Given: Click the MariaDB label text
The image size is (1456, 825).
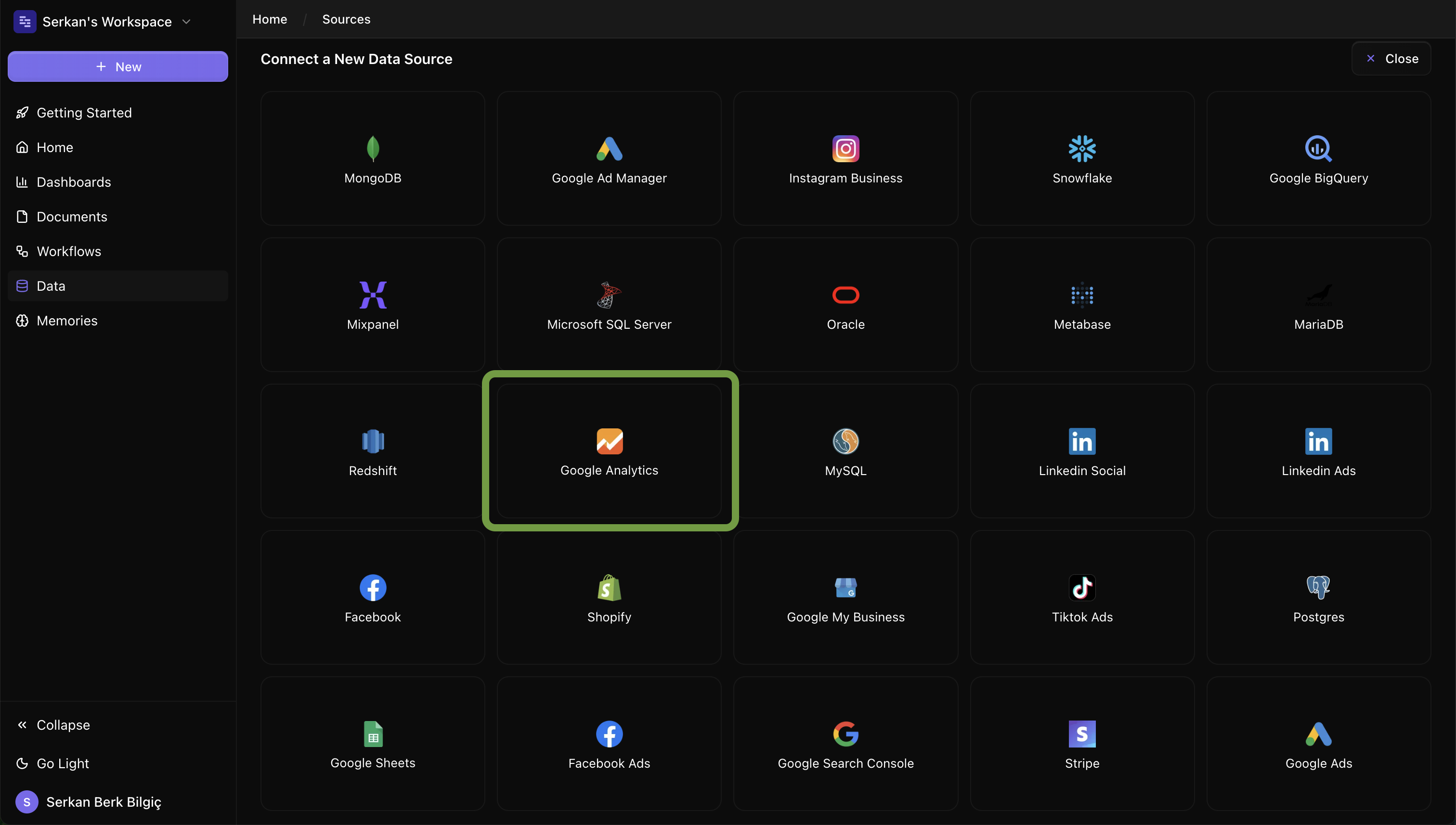Looking at the screenshot, I should coord(1318,324).
